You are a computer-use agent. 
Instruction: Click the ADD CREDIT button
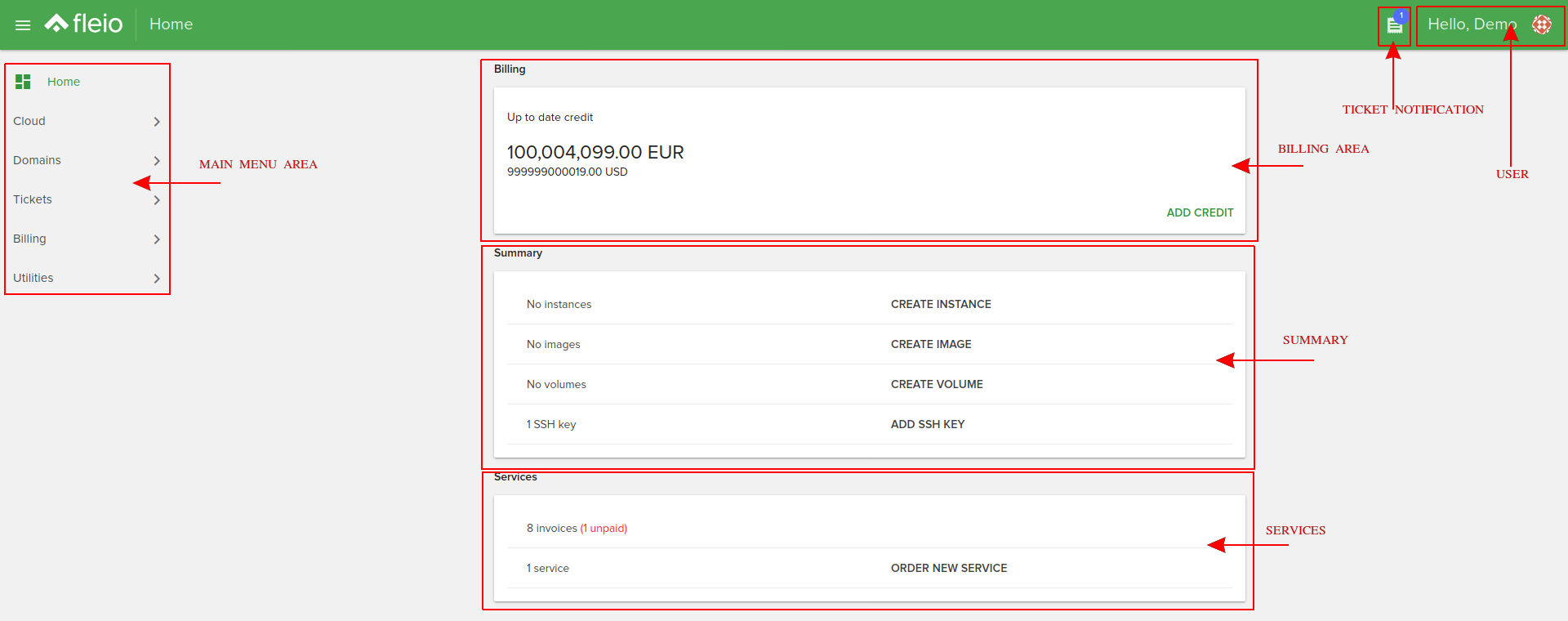coord(1199,212)
